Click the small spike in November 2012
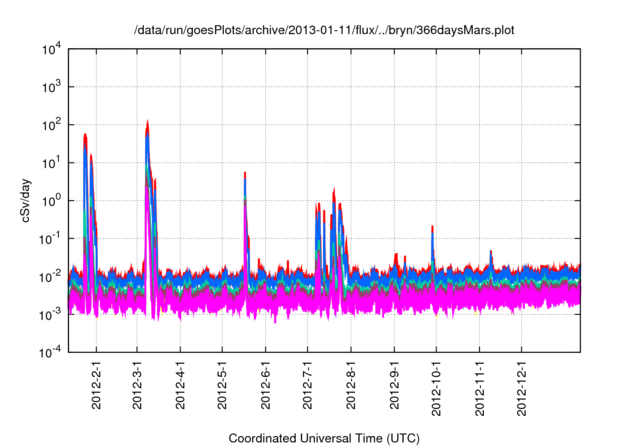 pyautogui.click(x=491, y=253)
